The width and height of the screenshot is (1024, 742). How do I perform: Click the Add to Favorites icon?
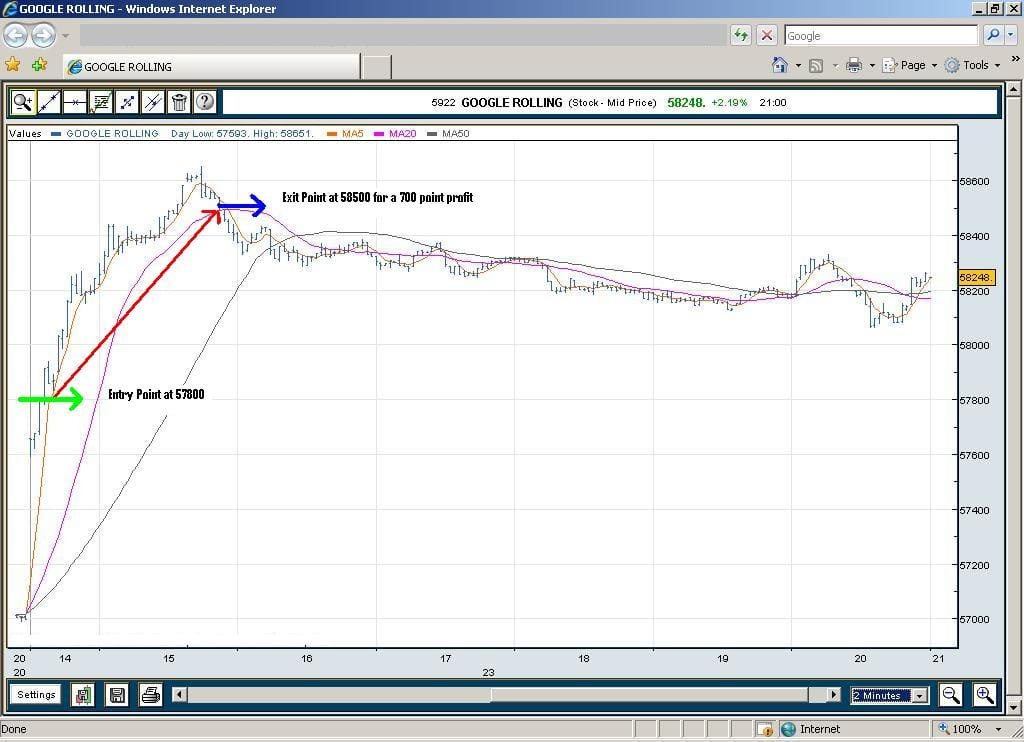pyautogui.click(x=39, y=65)
